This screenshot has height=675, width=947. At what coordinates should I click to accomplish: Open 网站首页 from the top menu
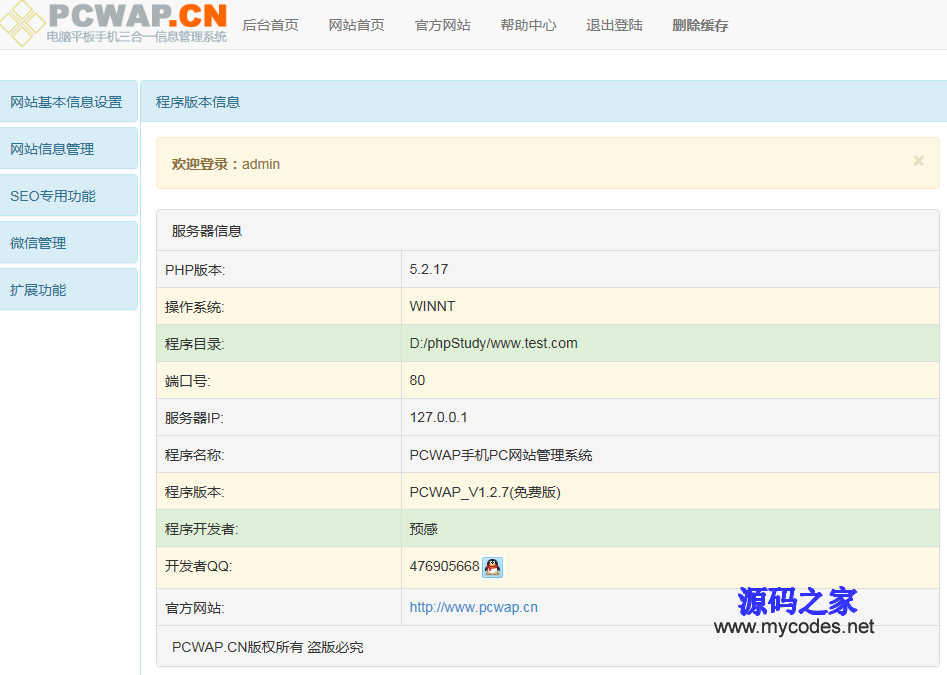(x=356, y=25)
